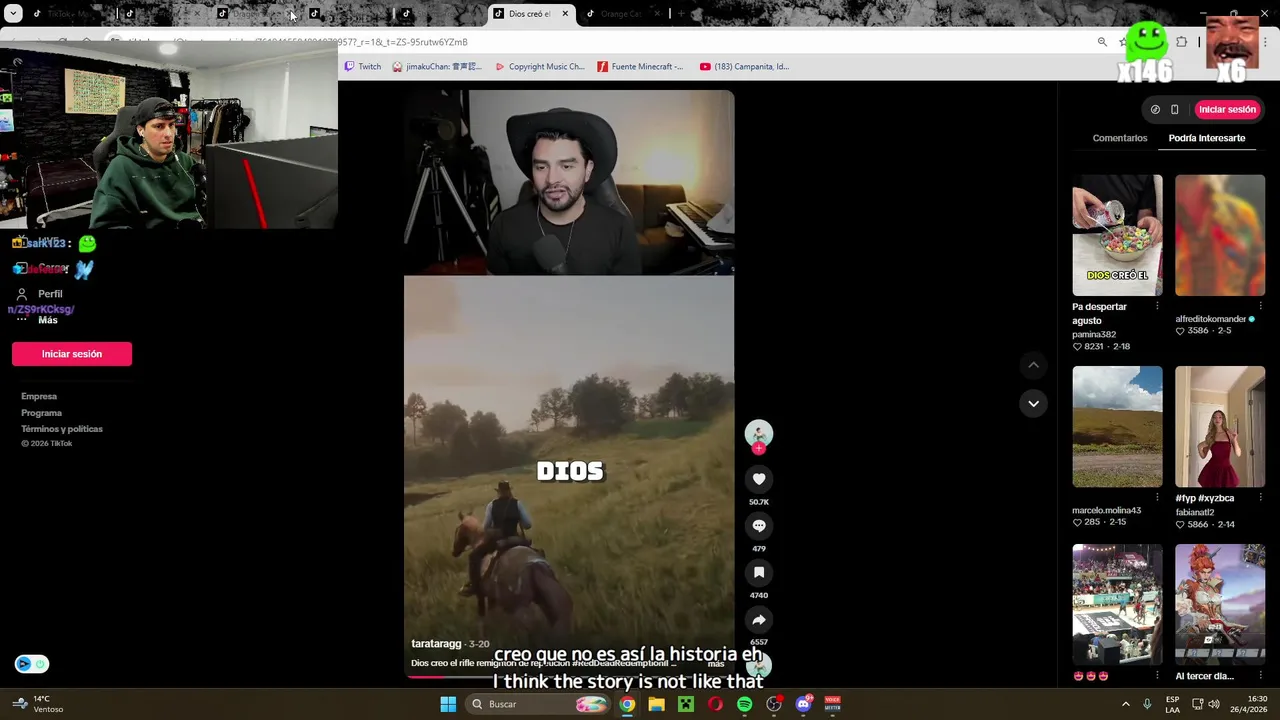This screenshot has height=720, width=1280.
Task: Share the video using the arrow icon
Action: click(759, 619)
